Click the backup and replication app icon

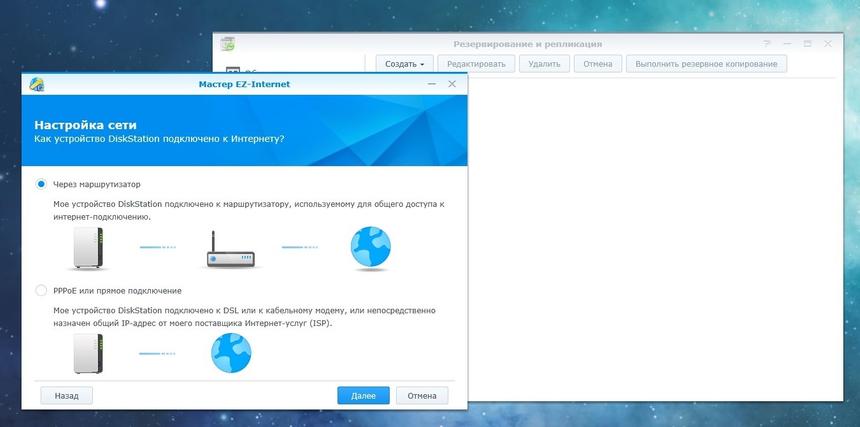tap(228, 44)
